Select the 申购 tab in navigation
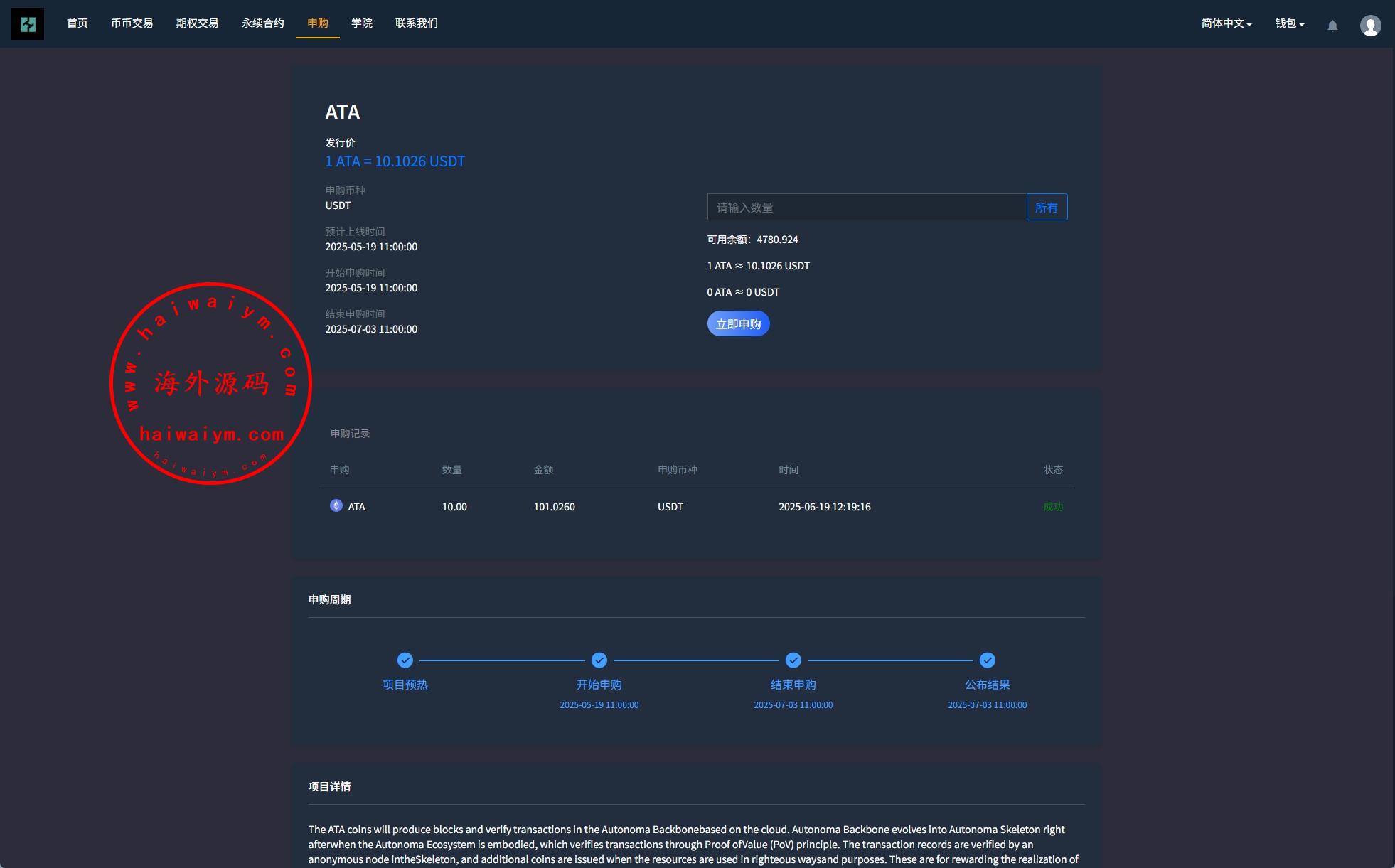This screenshot has height=868, width=1395. coord(318,23)
